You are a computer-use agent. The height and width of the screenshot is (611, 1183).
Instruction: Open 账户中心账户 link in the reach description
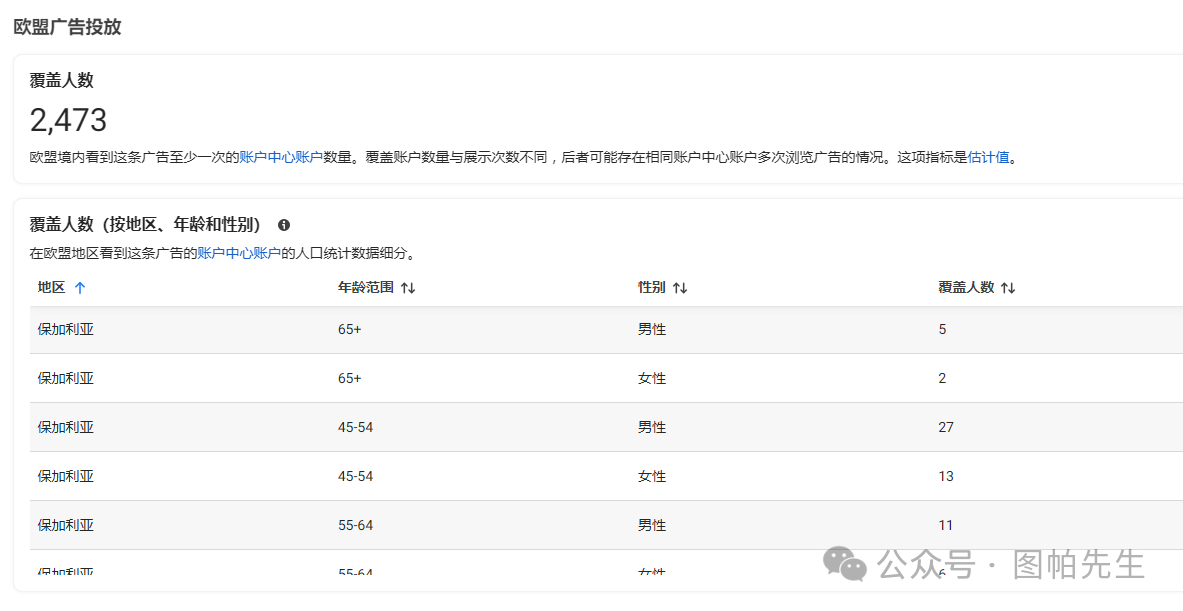coord(280,157)
